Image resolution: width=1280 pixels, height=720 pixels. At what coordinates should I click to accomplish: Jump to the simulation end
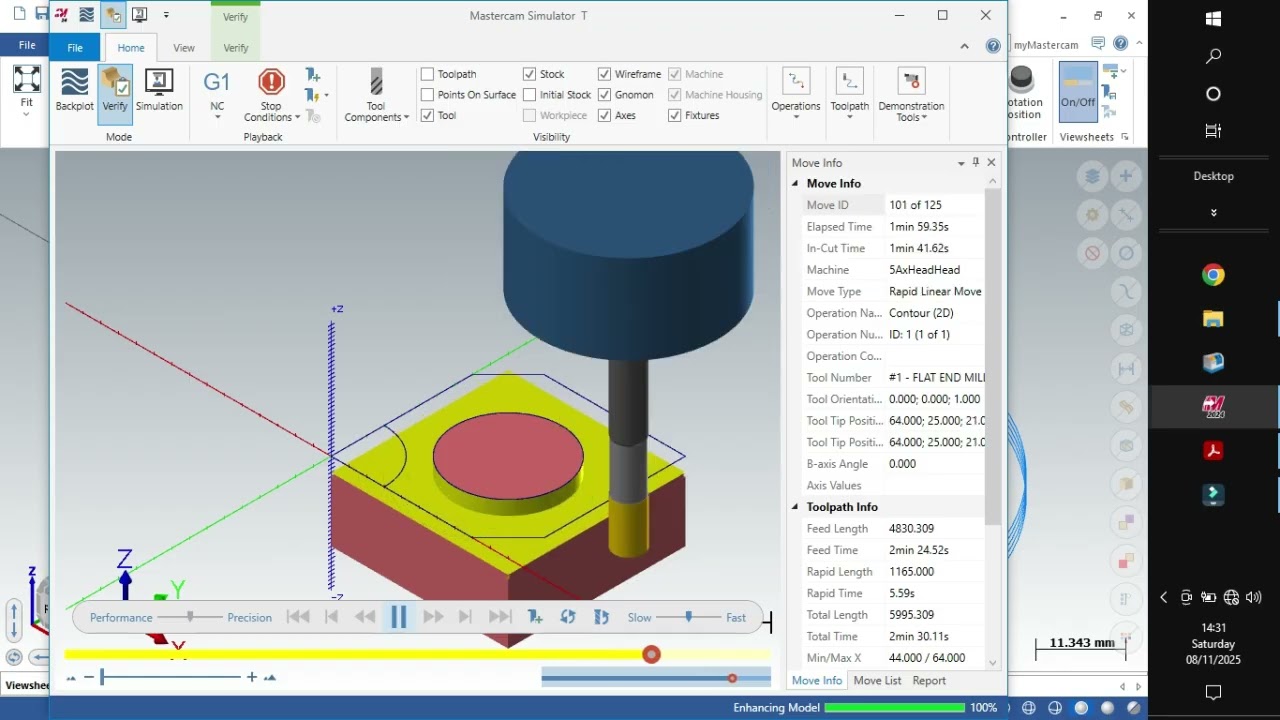(500, 617)
